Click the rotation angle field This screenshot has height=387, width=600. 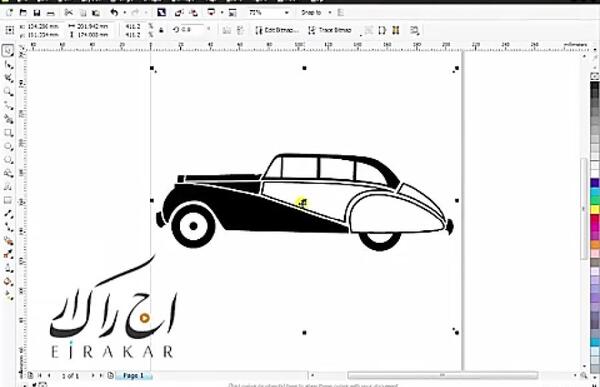tap(192, 29)
